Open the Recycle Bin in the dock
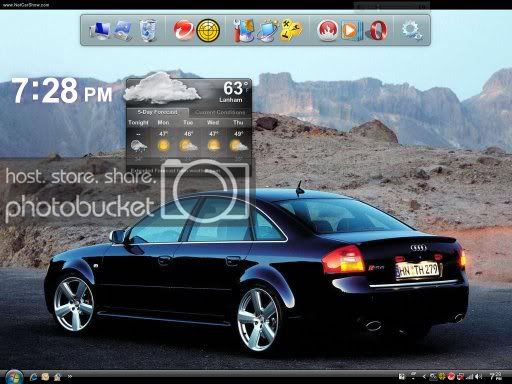The width and height of the screenshot is (512, 384). click(x=148, y=30)
